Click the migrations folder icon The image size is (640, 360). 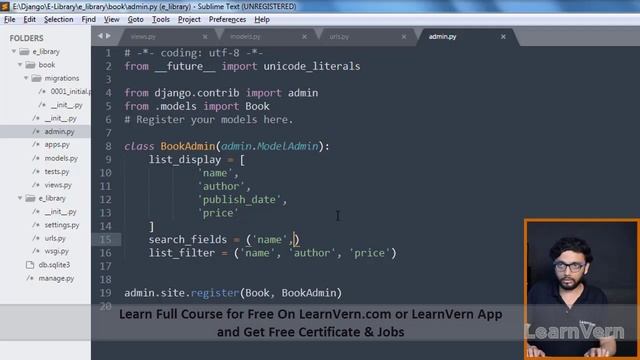[x=37, y=78]
